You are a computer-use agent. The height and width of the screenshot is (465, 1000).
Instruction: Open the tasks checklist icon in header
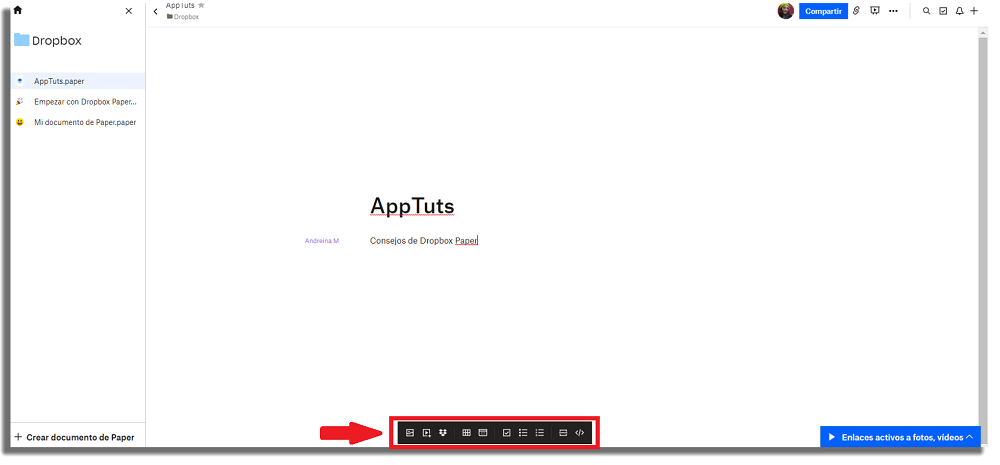point(943,11)
